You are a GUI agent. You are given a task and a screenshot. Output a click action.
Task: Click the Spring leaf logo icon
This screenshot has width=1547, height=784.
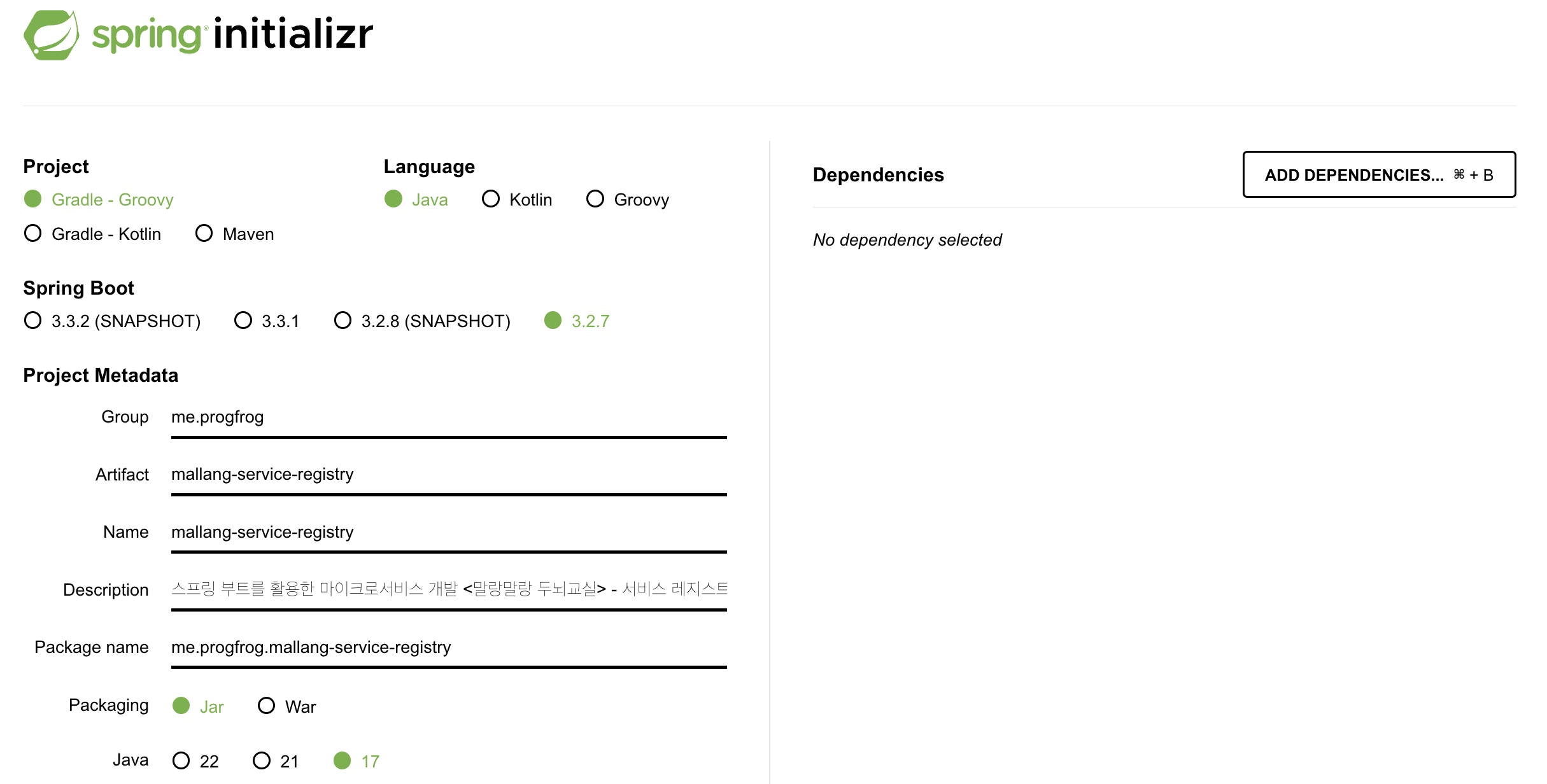pos(51,35)
